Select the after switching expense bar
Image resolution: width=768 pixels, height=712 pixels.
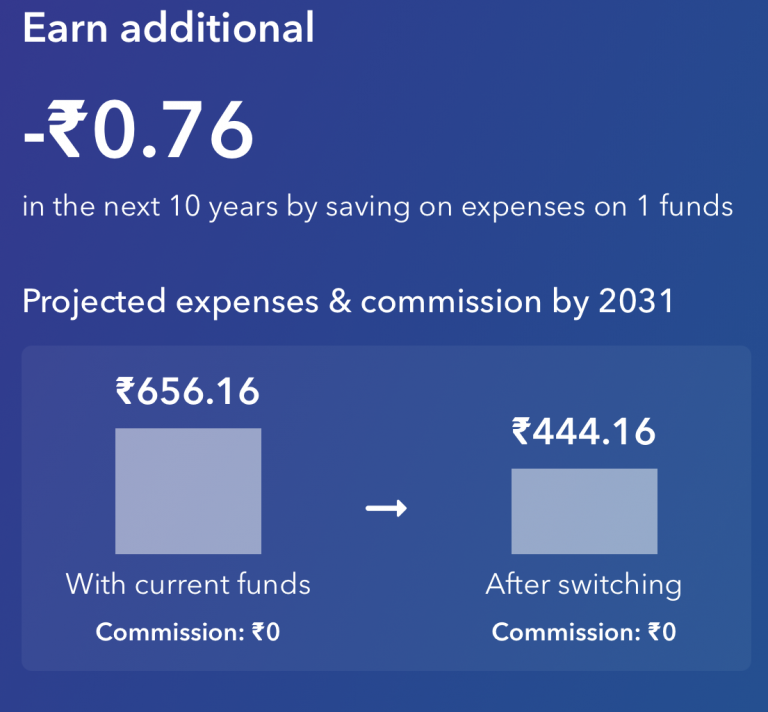tap(584, 511)
